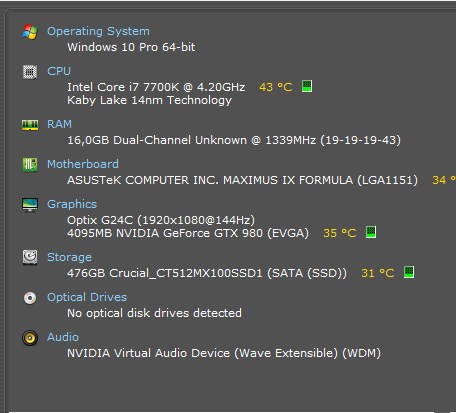Open the Audio section heading
This screenshot has width=456, height=413.
click(63, 337)
